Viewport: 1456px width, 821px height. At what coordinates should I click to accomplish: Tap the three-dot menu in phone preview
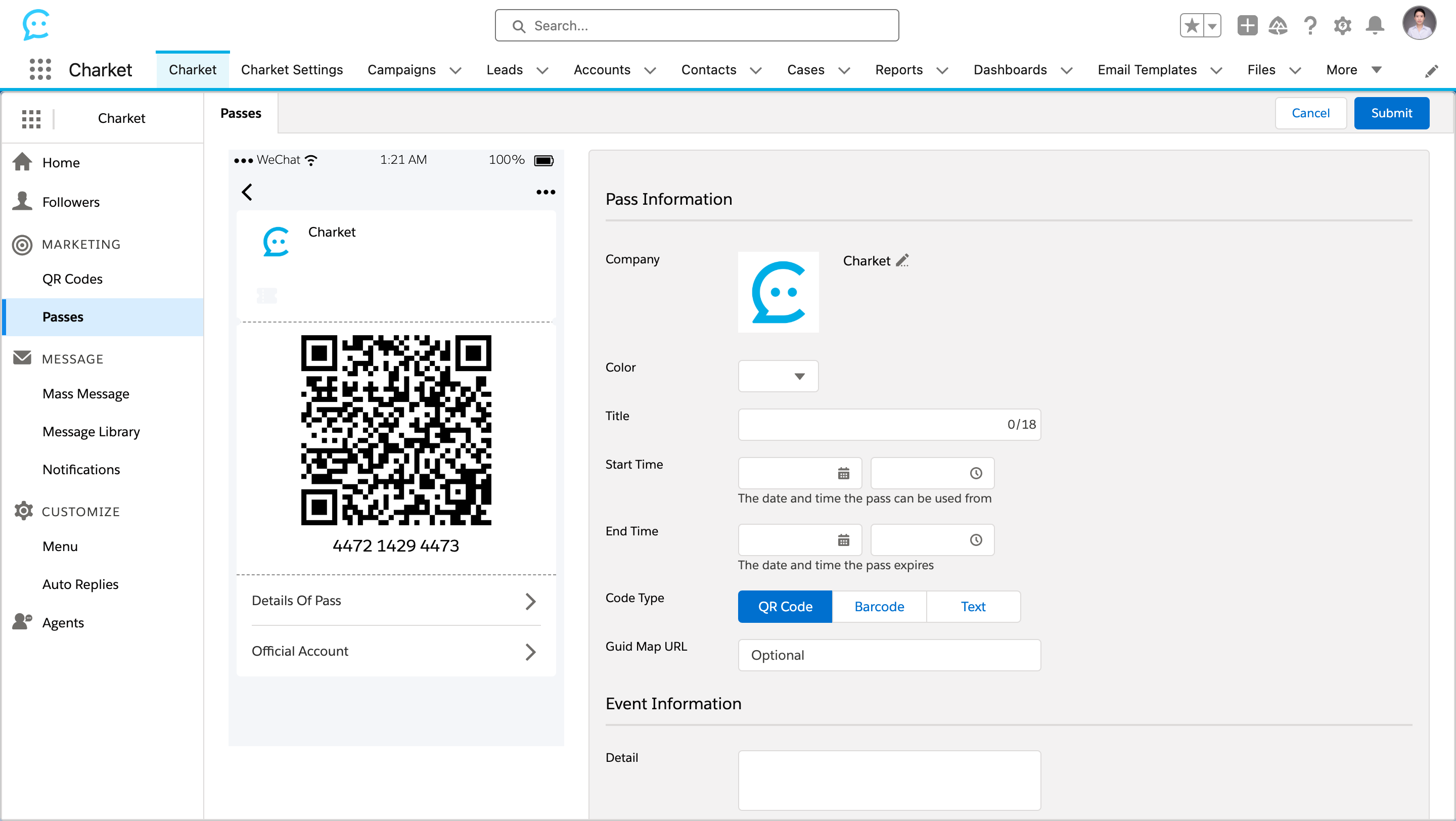(x=545, y=192)
